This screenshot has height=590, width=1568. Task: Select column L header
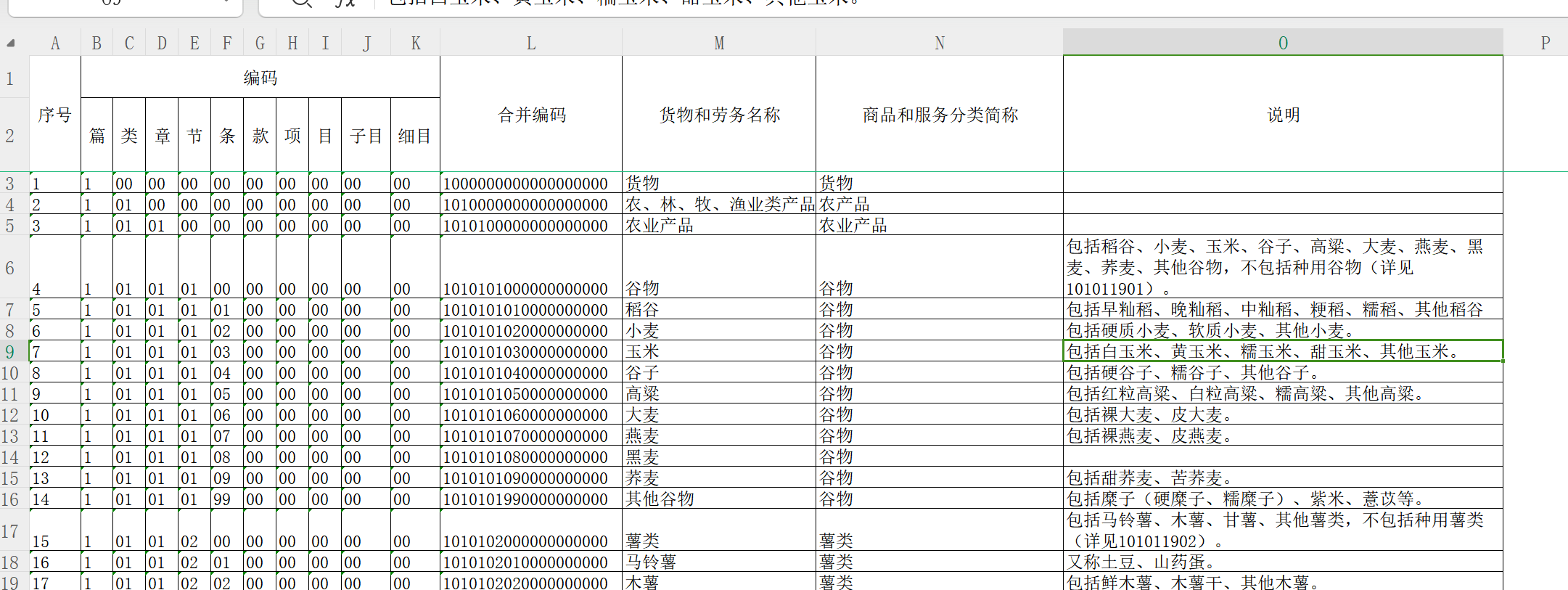pyautogui.click(x=530, y=44)
